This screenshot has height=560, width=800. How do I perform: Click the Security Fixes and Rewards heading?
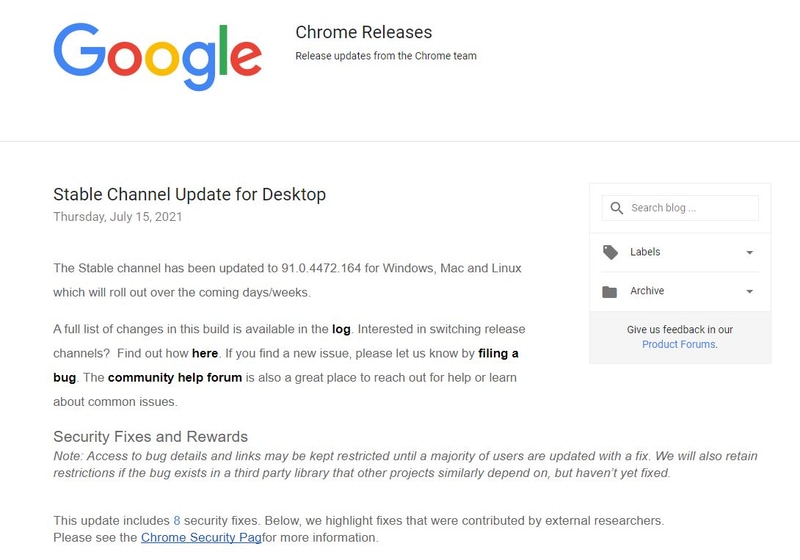coord(150,437)
